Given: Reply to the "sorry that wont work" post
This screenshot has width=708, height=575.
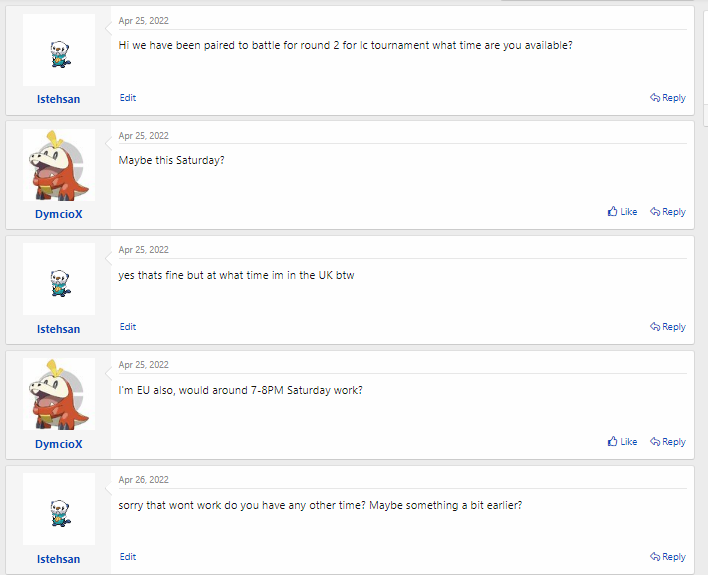Looking at the screenshot, I should 667,557.
